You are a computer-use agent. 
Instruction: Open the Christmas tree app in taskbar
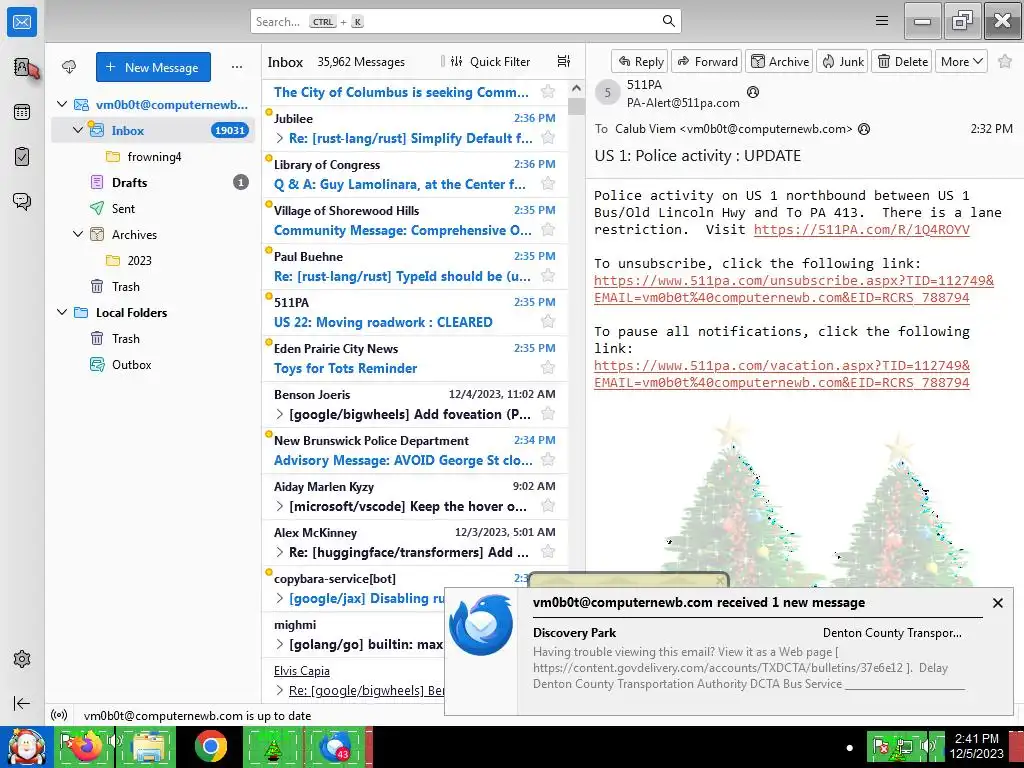point(273,746)
